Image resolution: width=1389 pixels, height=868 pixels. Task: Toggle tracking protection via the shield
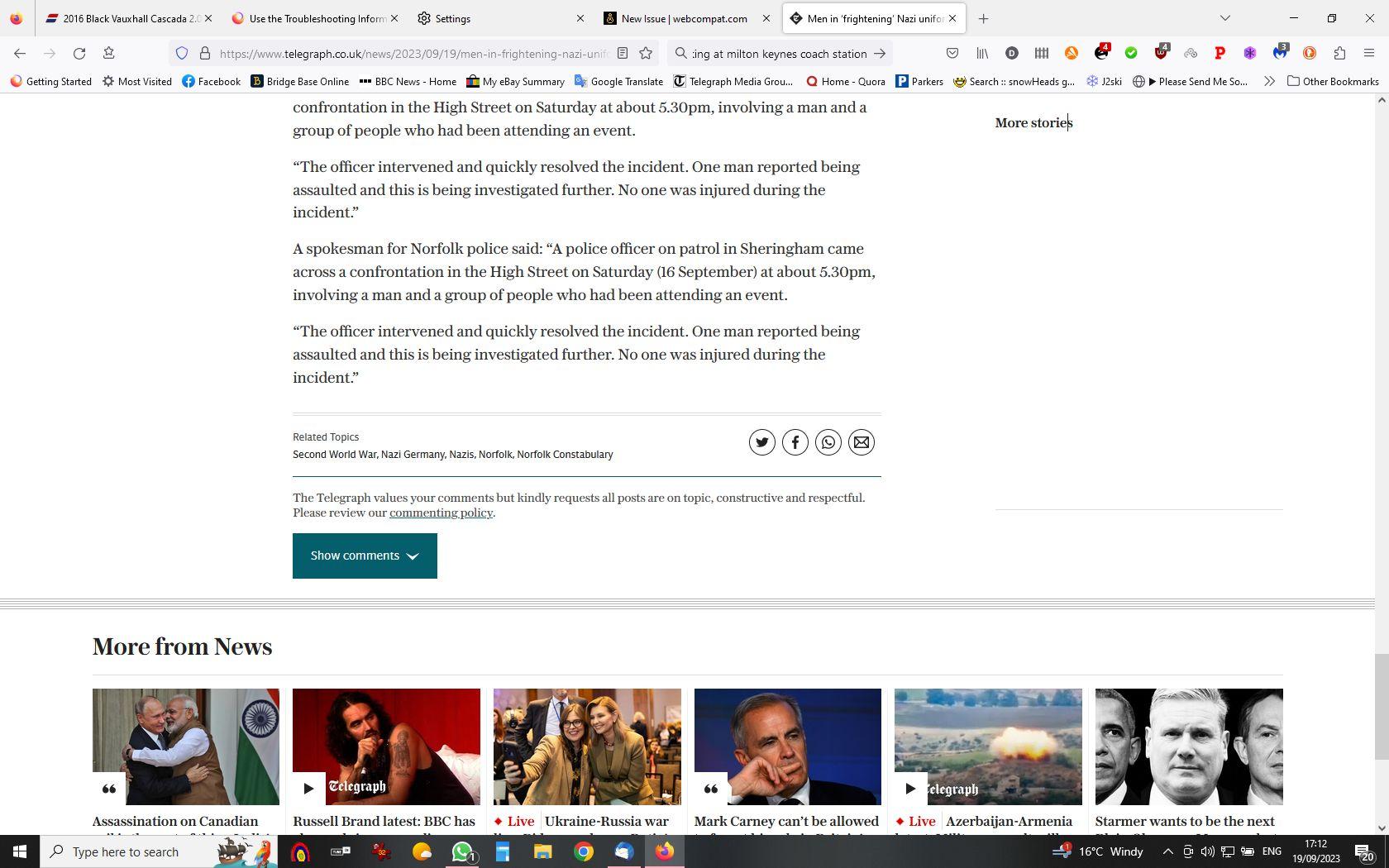181,53
